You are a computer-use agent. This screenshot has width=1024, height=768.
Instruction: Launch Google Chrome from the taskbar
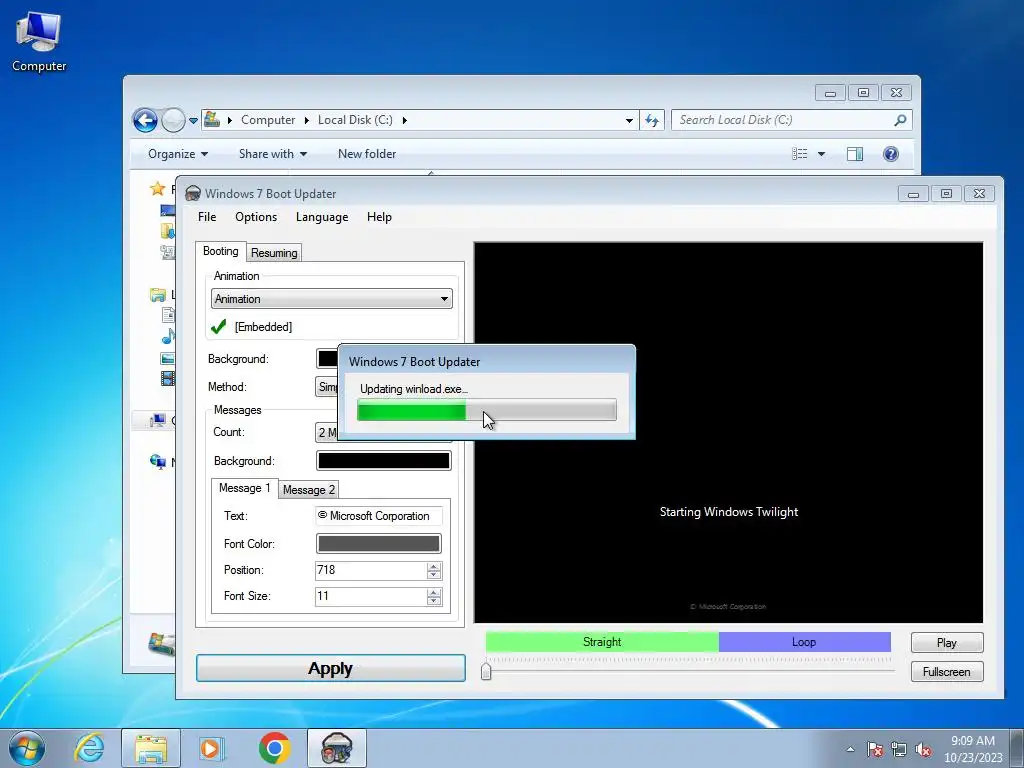click(x=274, y=748)
